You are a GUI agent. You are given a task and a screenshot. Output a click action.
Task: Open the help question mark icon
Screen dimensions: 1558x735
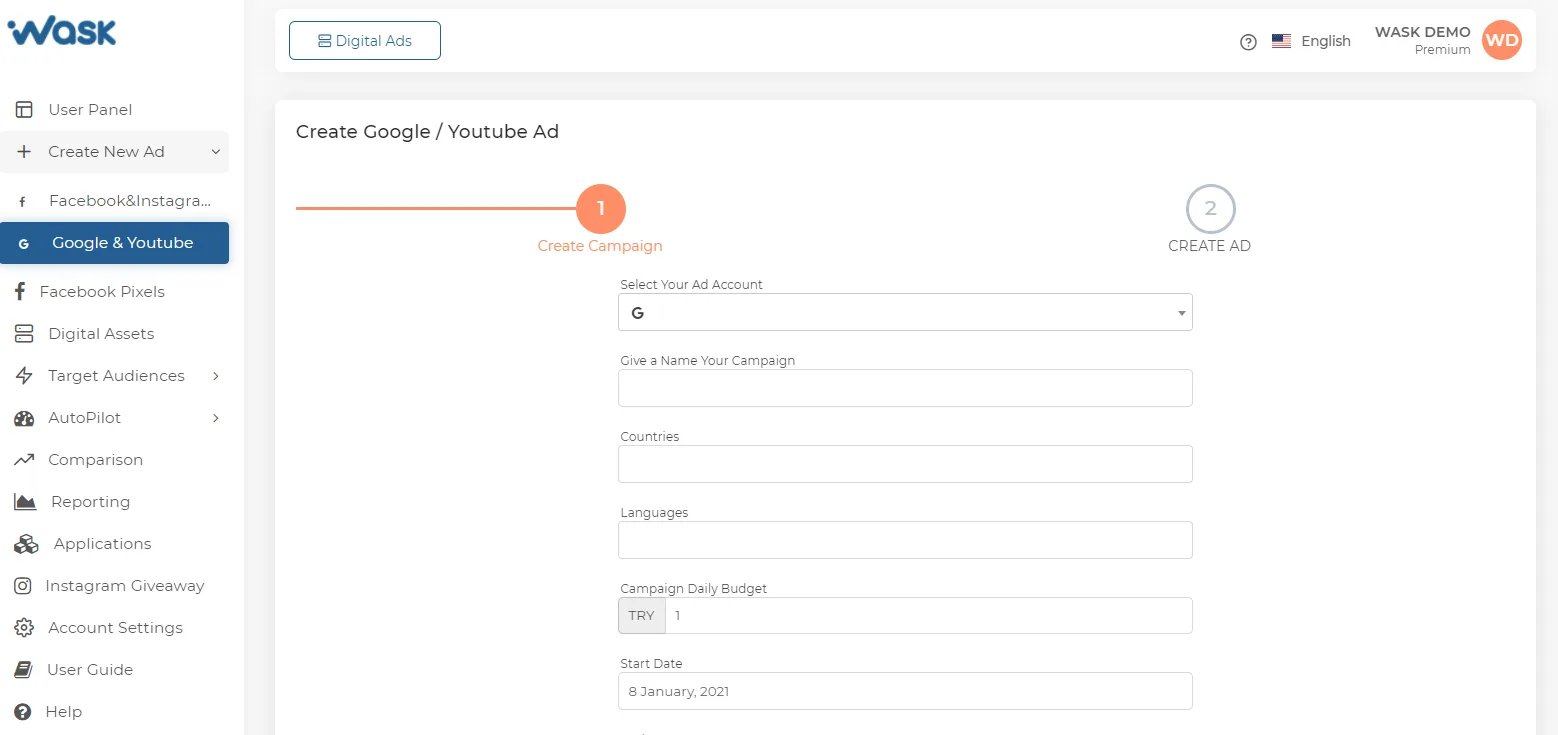pyautogui.click(x=1248, y=42)
